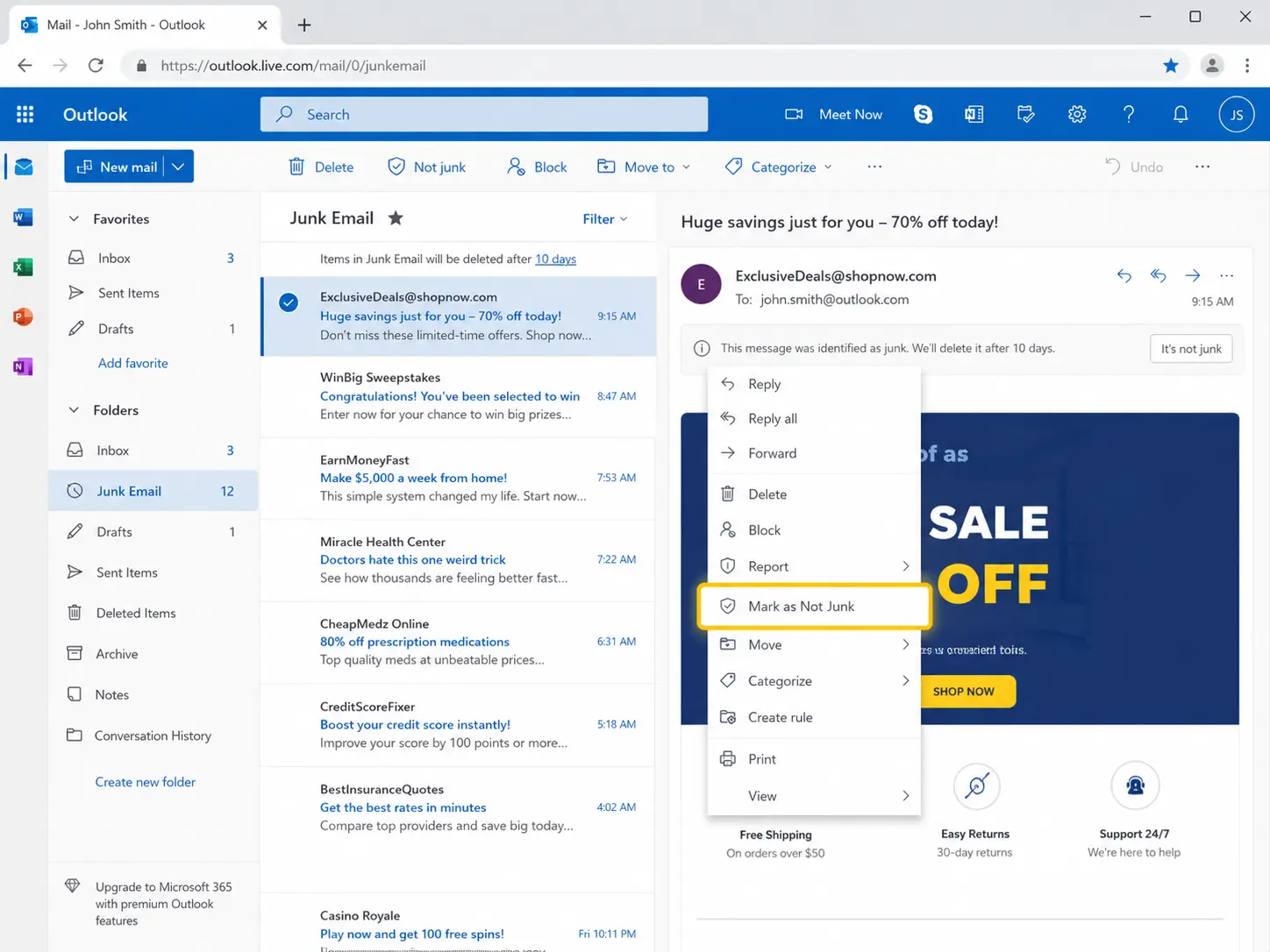
Task: Open a new browser tab
Action: [x=304, y=25]
